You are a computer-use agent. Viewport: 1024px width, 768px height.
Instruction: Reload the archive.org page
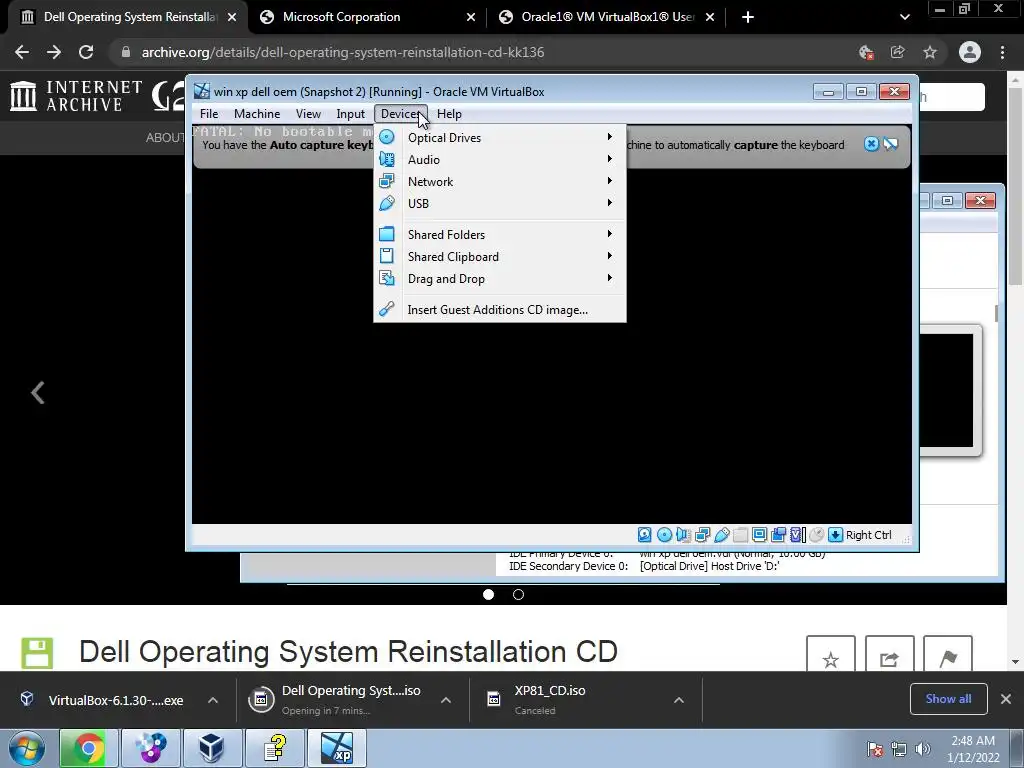click(x=86, y=52)
